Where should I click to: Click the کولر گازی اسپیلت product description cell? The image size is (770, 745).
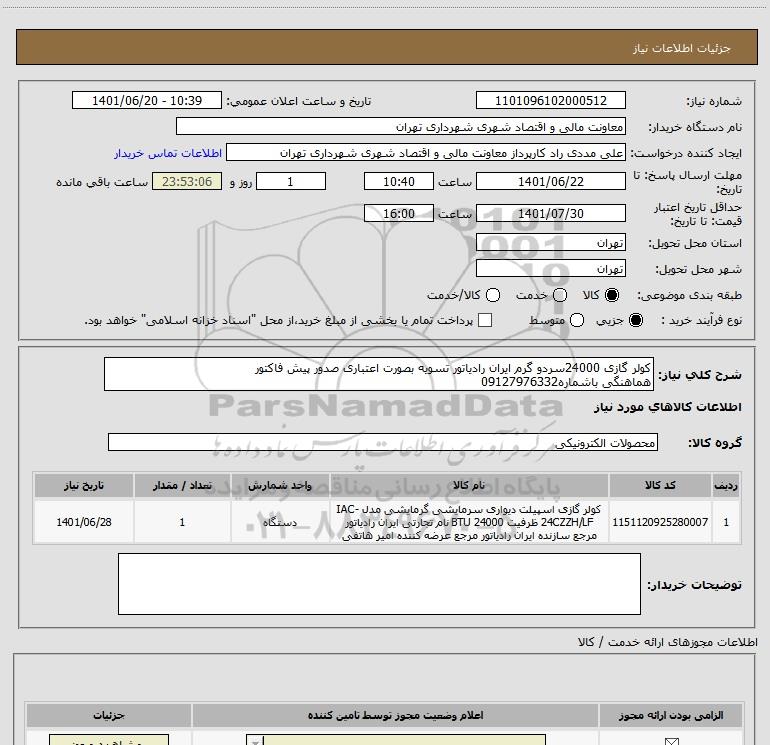pos(469,522)
